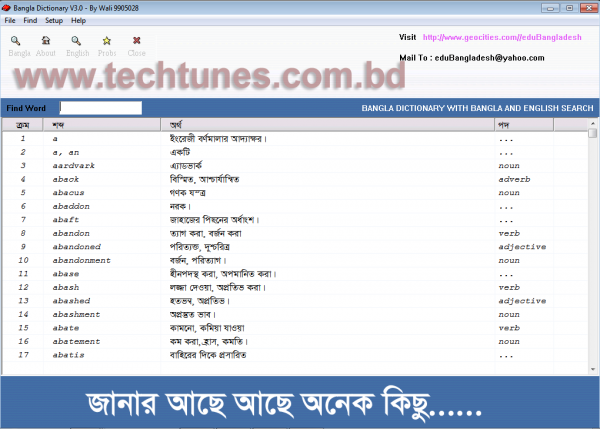Select the word 'abate'
Screen dimensions: 600x429
pos(66,328)
